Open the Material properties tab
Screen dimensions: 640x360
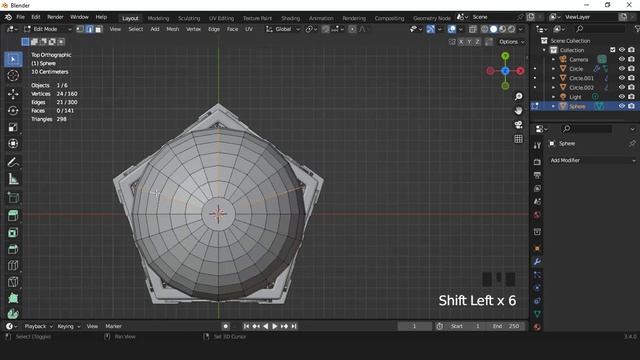(x=537, y=327)
